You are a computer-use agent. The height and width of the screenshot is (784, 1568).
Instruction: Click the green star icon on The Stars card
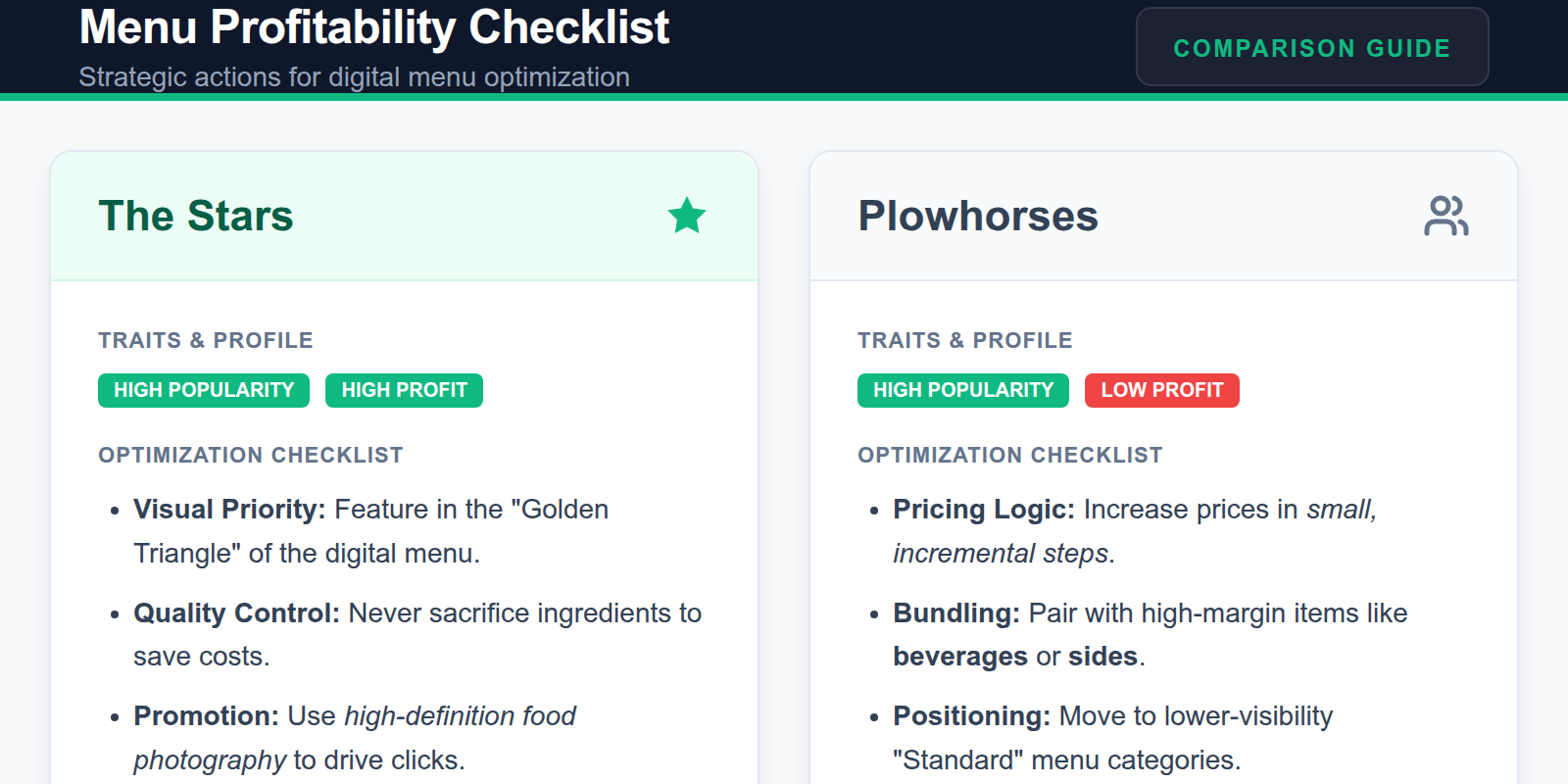687,217
